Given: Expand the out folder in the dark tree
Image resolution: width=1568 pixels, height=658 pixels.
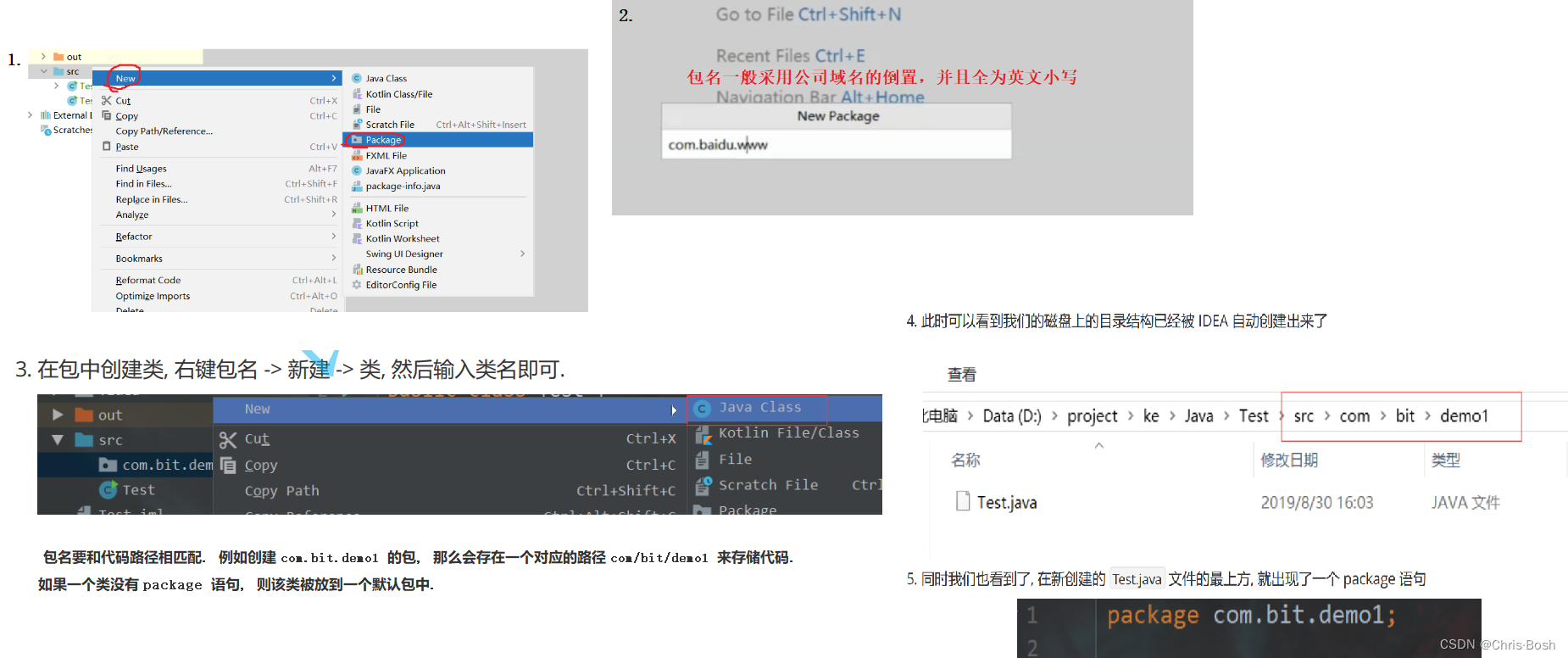Looking at the screenshot, I should [58, 415].
